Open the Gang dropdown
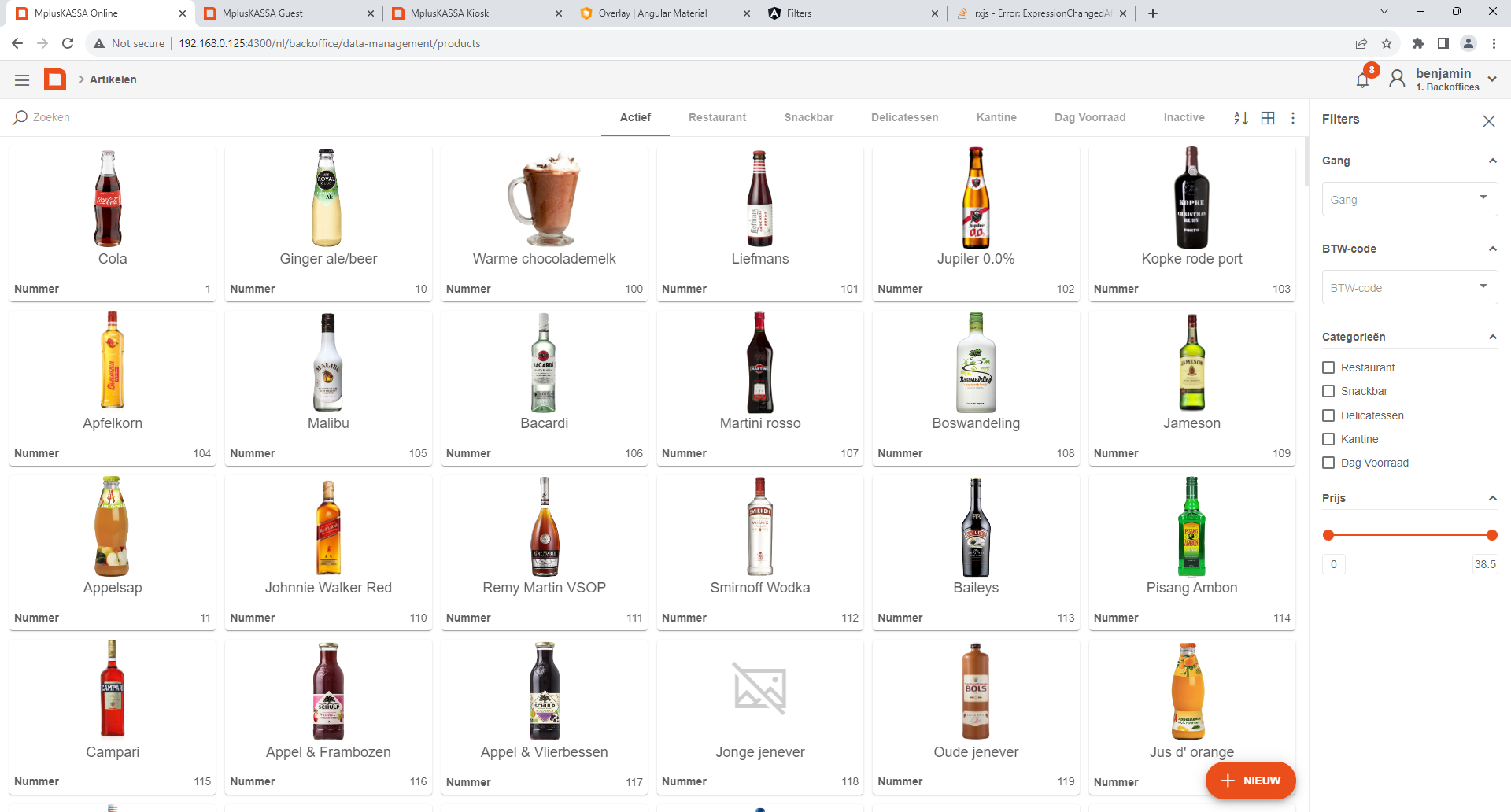The height and width of the screenshot is (812, 1511). point(1409,199)
